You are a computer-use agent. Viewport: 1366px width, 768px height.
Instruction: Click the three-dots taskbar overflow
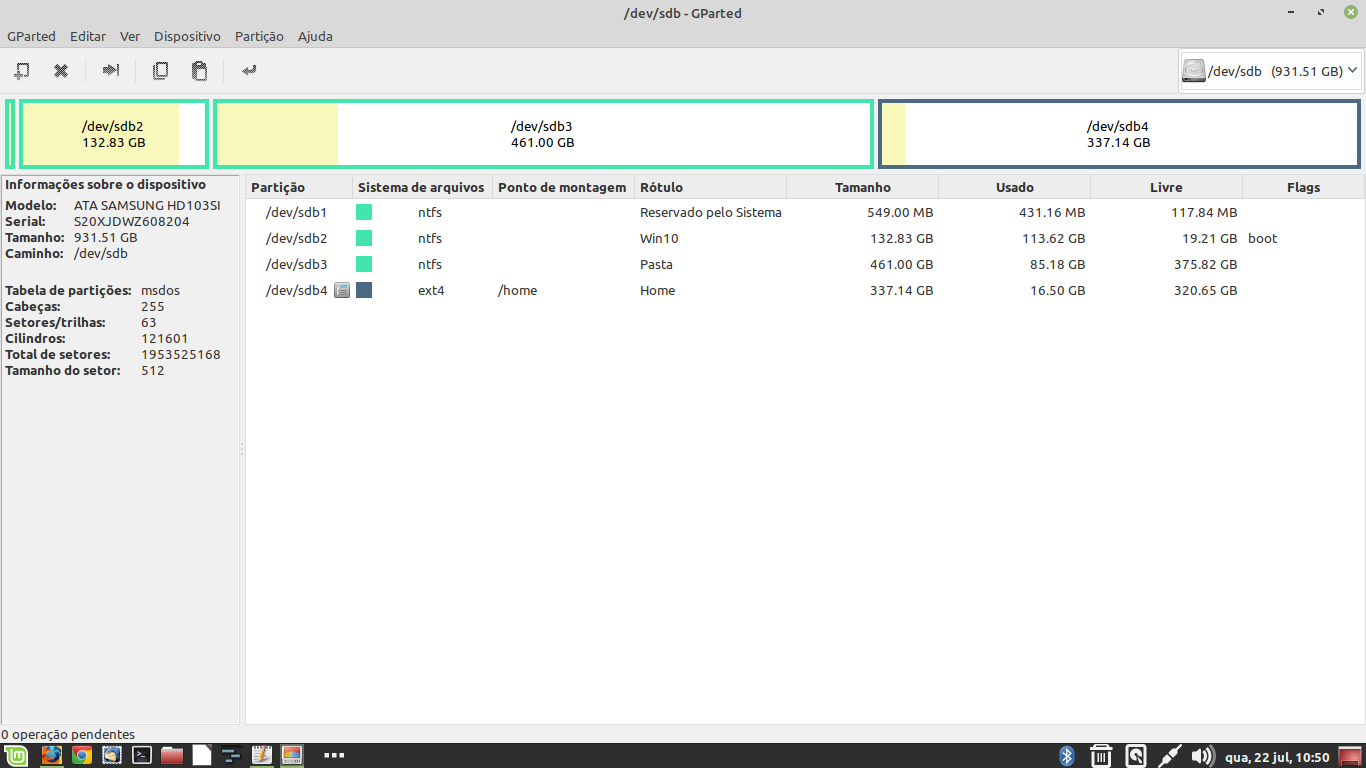click(334, 755)
